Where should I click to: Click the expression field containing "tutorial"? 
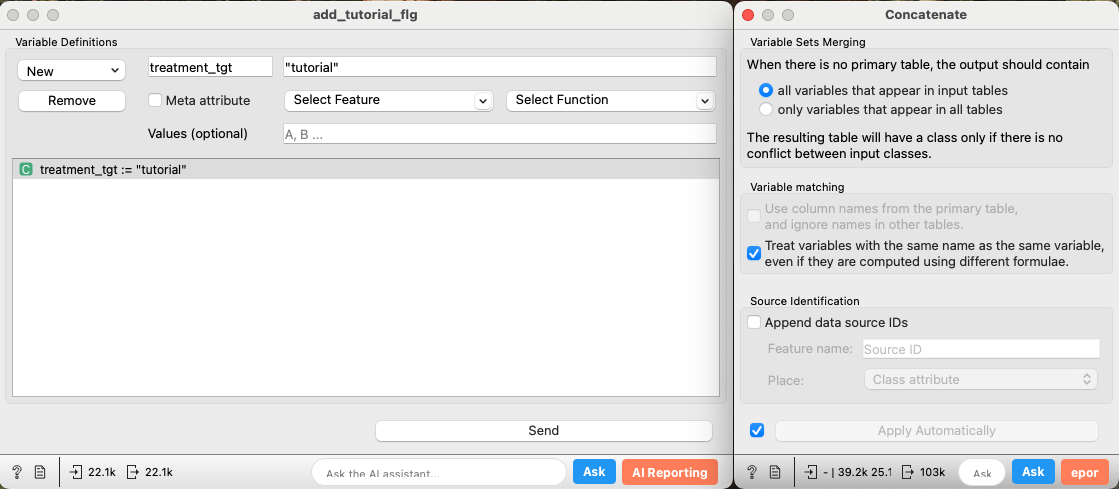[500, 67]
